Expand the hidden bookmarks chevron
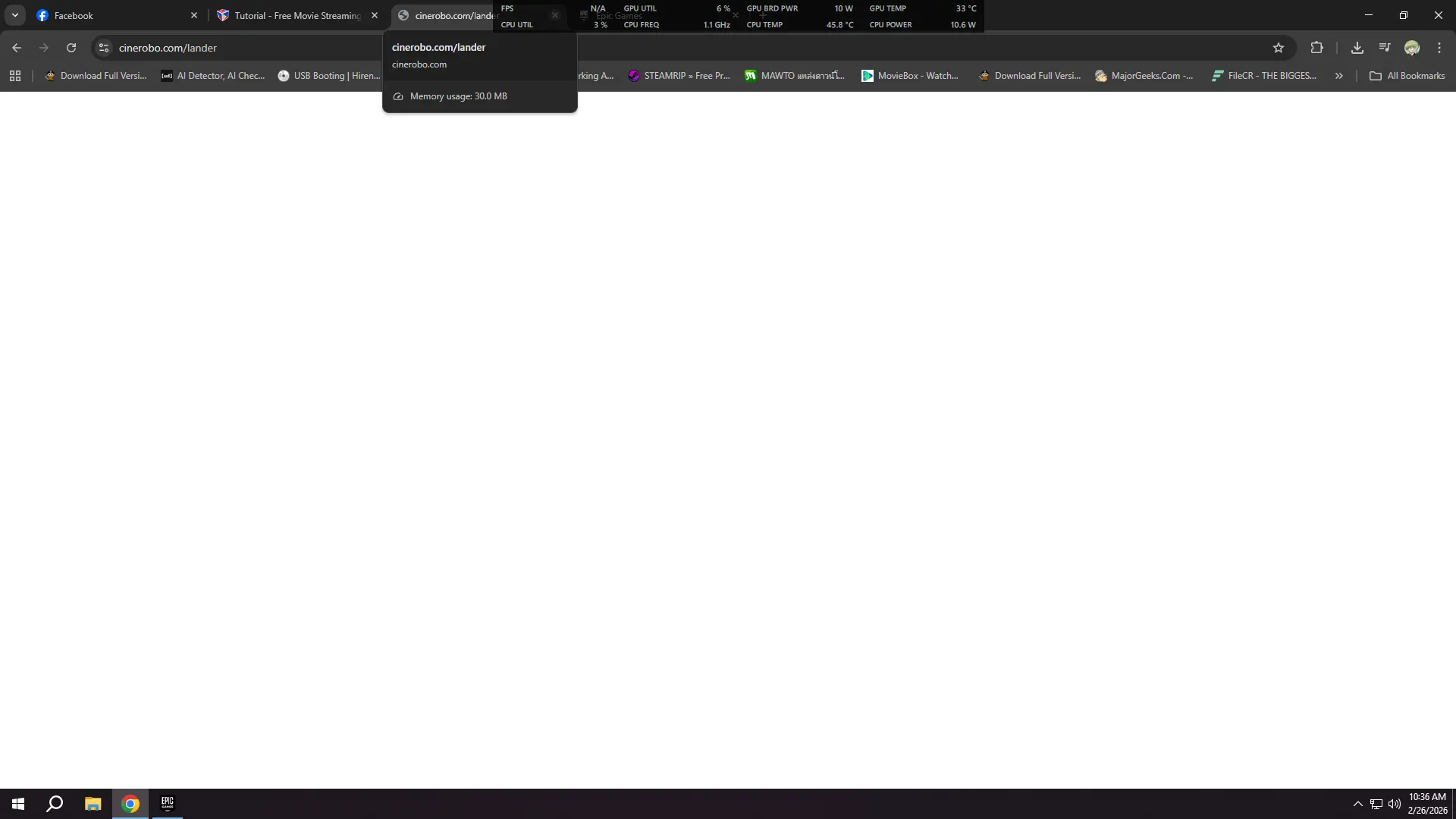 point(1339,76)
